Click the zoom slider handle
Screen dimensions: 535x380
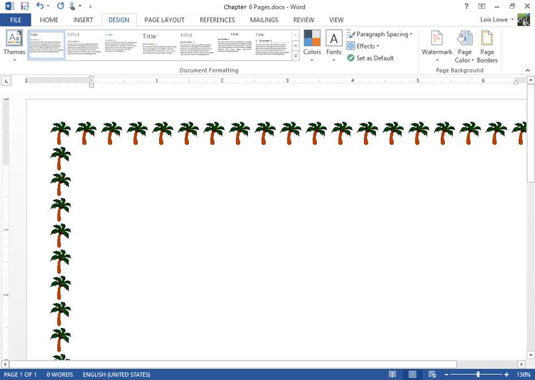(x=478, y=375)
